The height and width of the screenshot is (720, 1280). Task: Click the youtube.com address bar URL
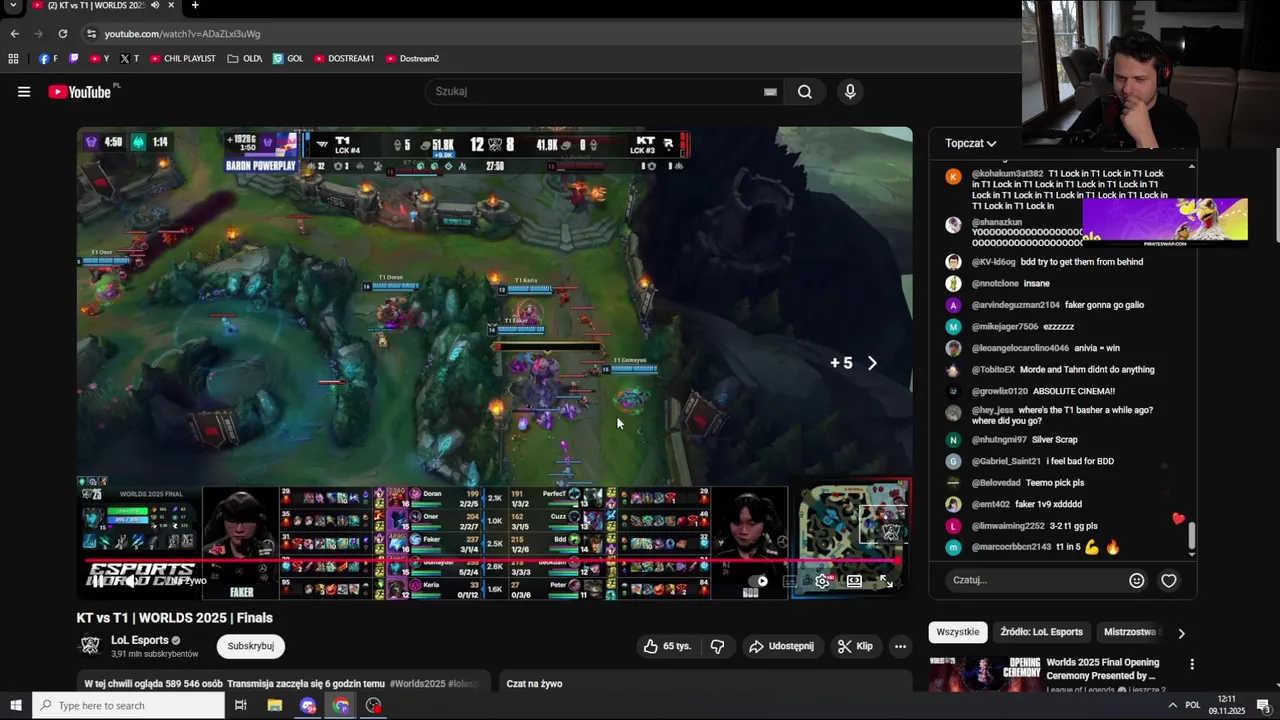point(182,34)
